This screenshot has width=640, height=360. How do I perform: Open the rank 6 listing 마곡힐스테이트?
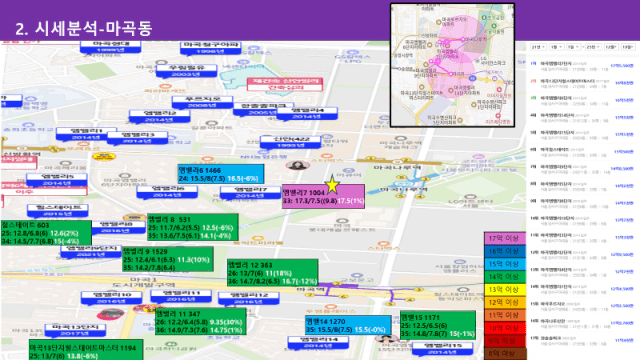[582, 152]
